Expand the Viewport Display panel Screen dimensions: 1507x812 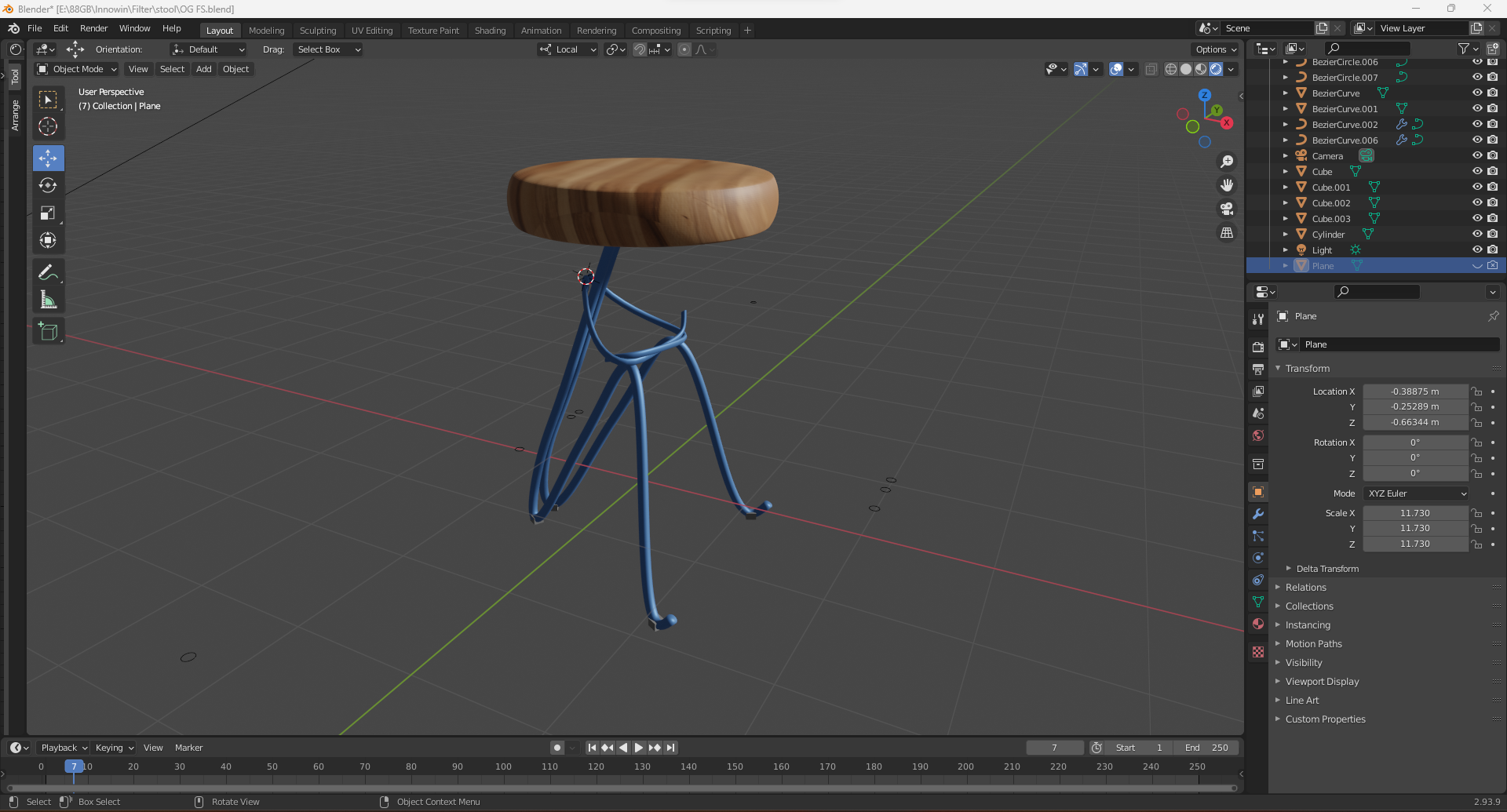tap(1323, 682)
